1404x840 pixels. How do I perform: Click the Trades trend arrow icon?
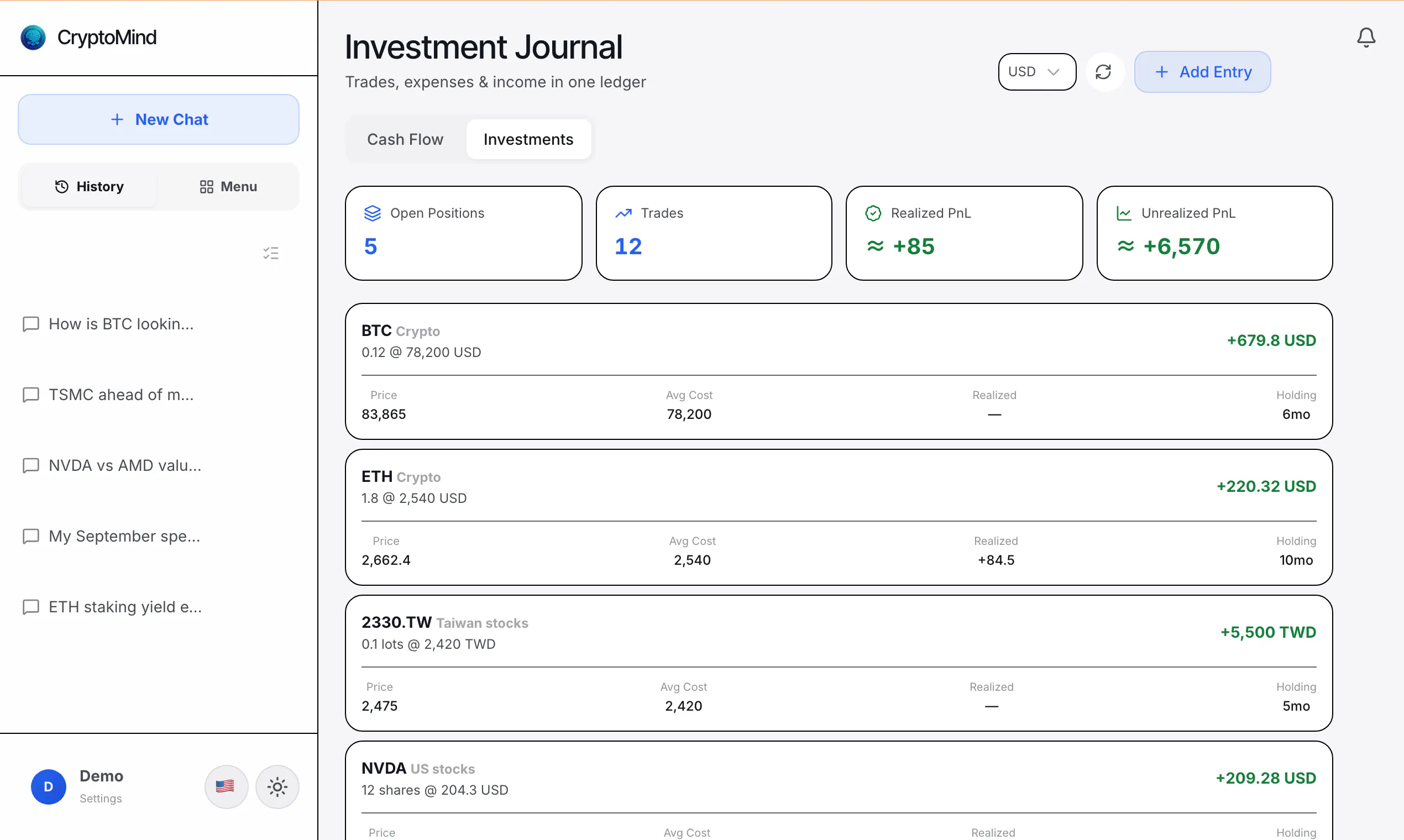(x=624, y=213)
